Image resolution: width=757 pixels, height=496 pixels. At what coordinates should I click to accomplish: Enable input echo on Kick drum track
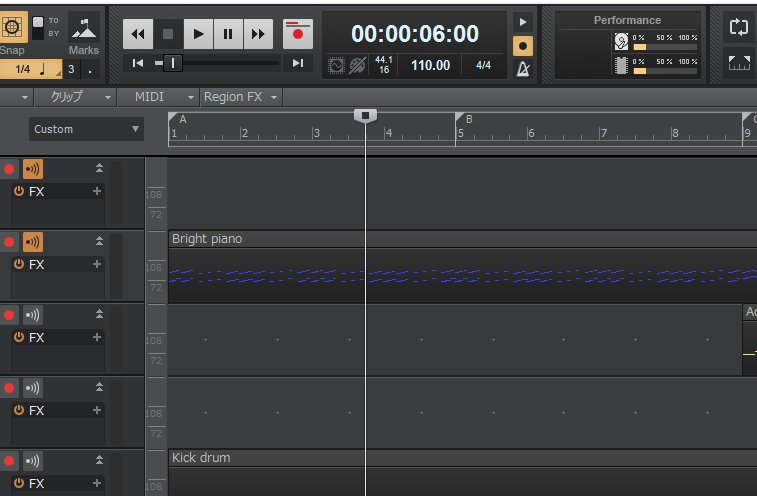[x=32, y=461]
